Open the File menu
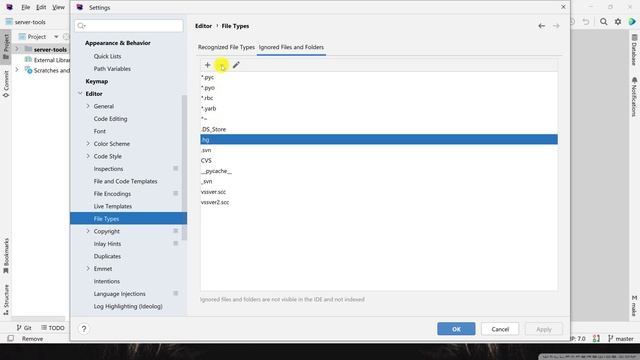The image size is (640, 360). (25, 7)
